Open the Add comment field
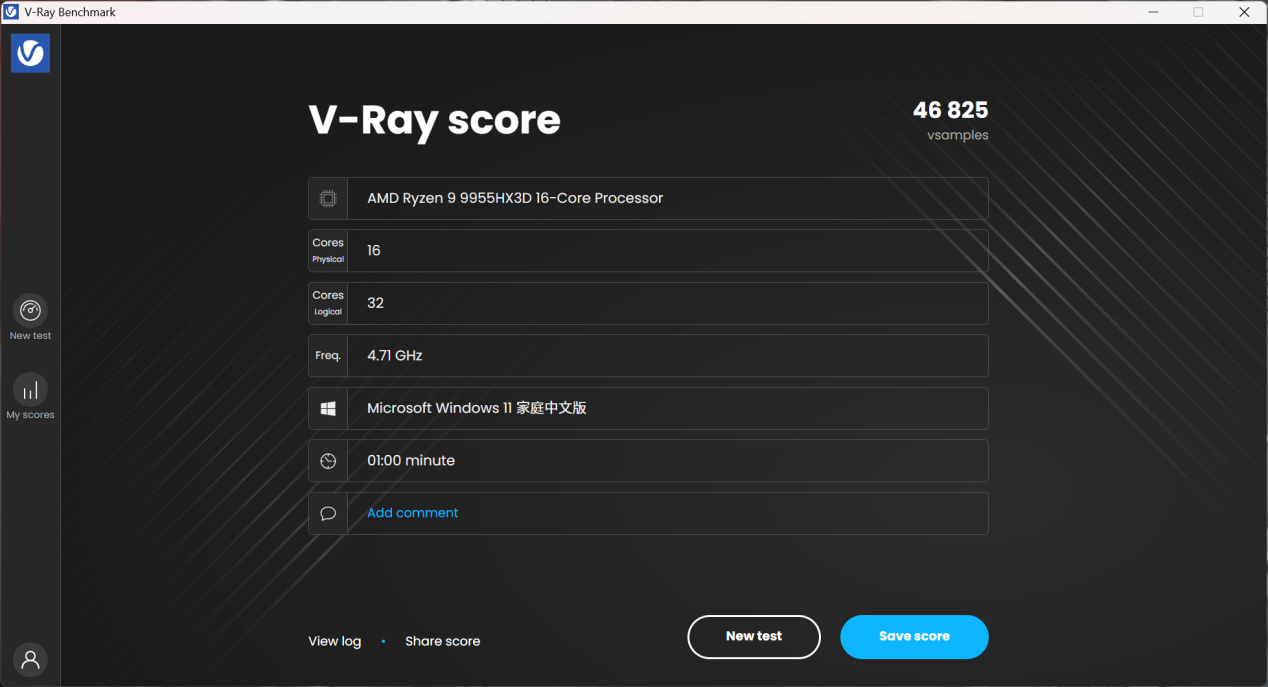The width and height of the screenshot is (1268, 687). (412, 512)
